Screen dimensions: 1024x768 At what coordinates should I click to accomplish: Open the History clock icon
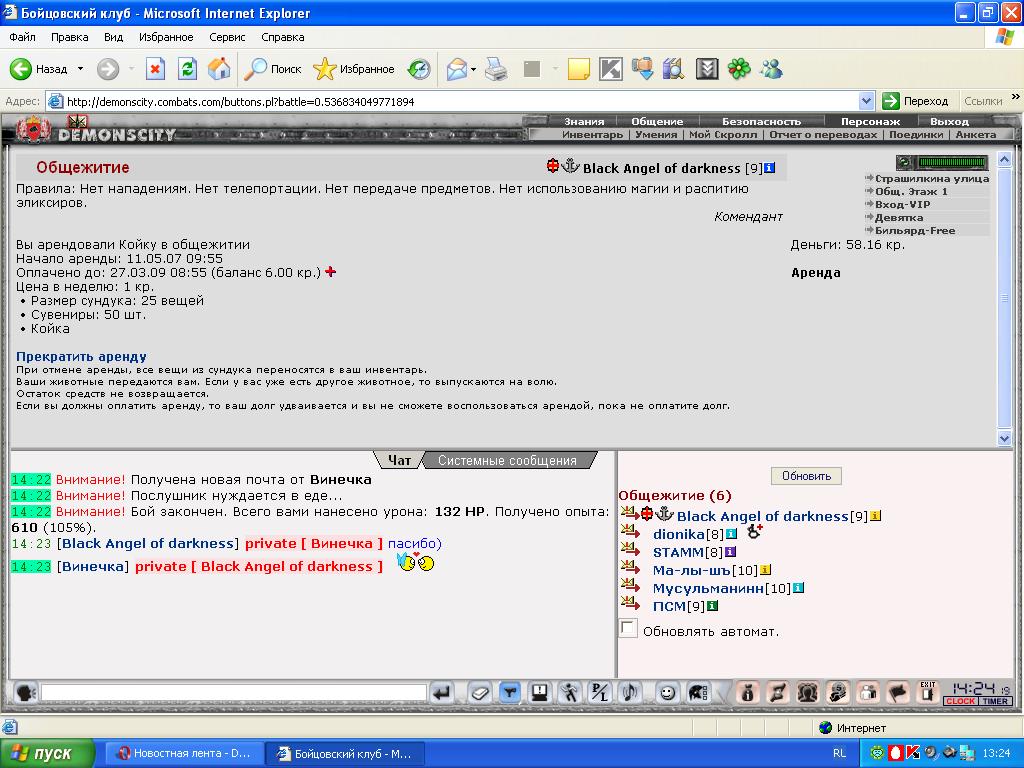419,69
